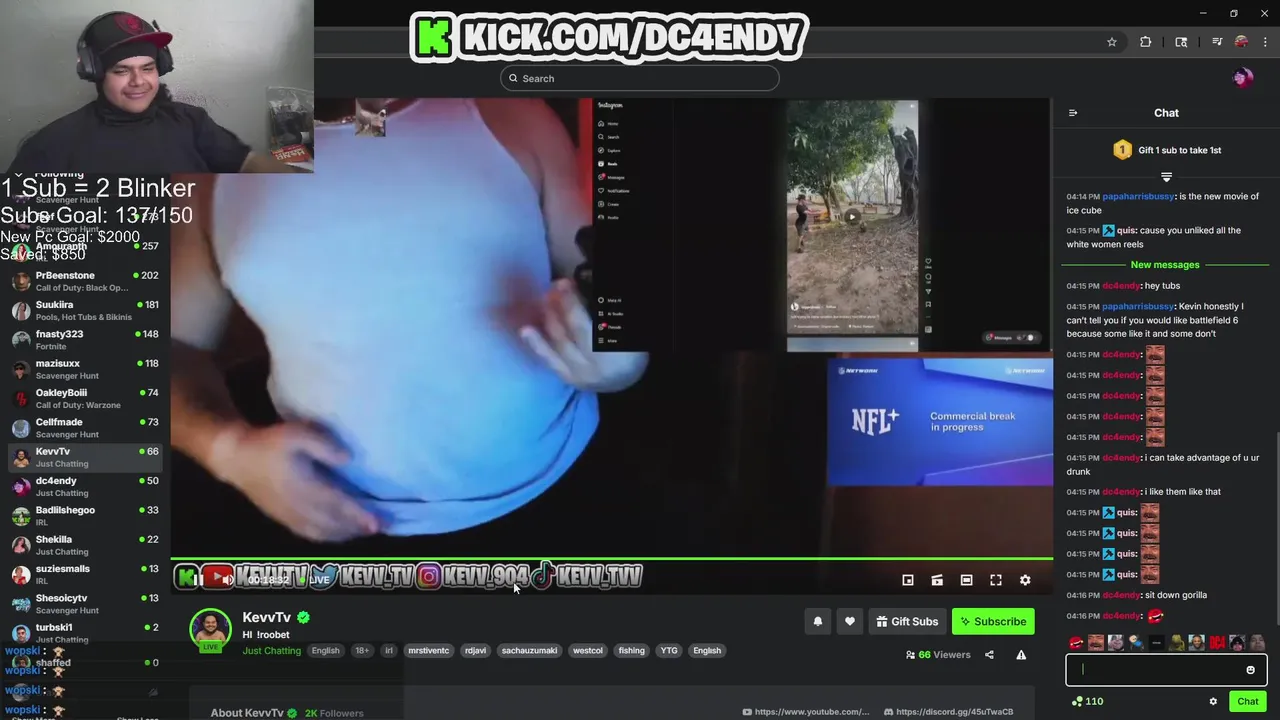Open chat settings gear icon
1280x720 pixels.
(1213, 701)
